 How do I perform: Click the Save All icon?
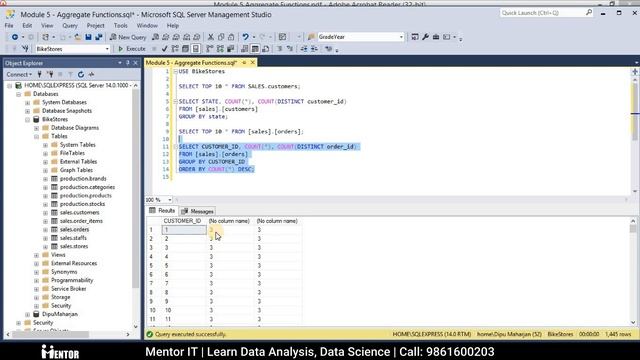pos(99,37)
